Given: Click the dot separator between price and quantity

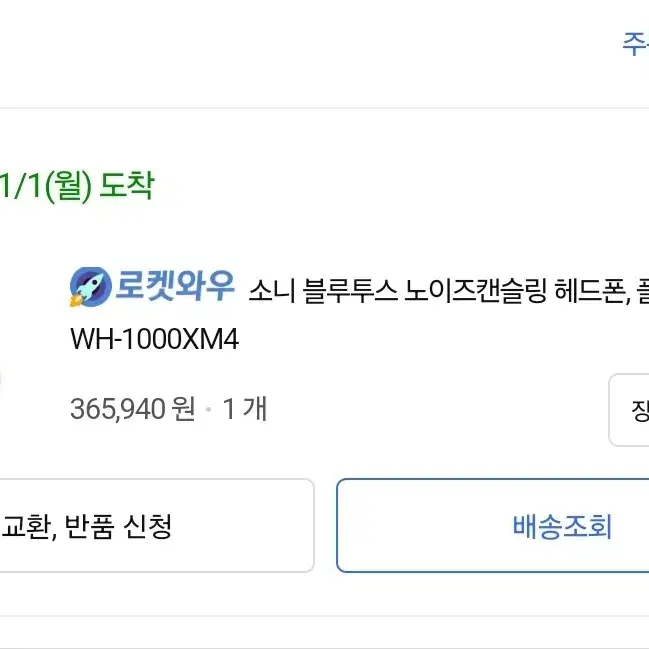Looking at the screenshot, I should pyautogui.click(x=209, y=409).
